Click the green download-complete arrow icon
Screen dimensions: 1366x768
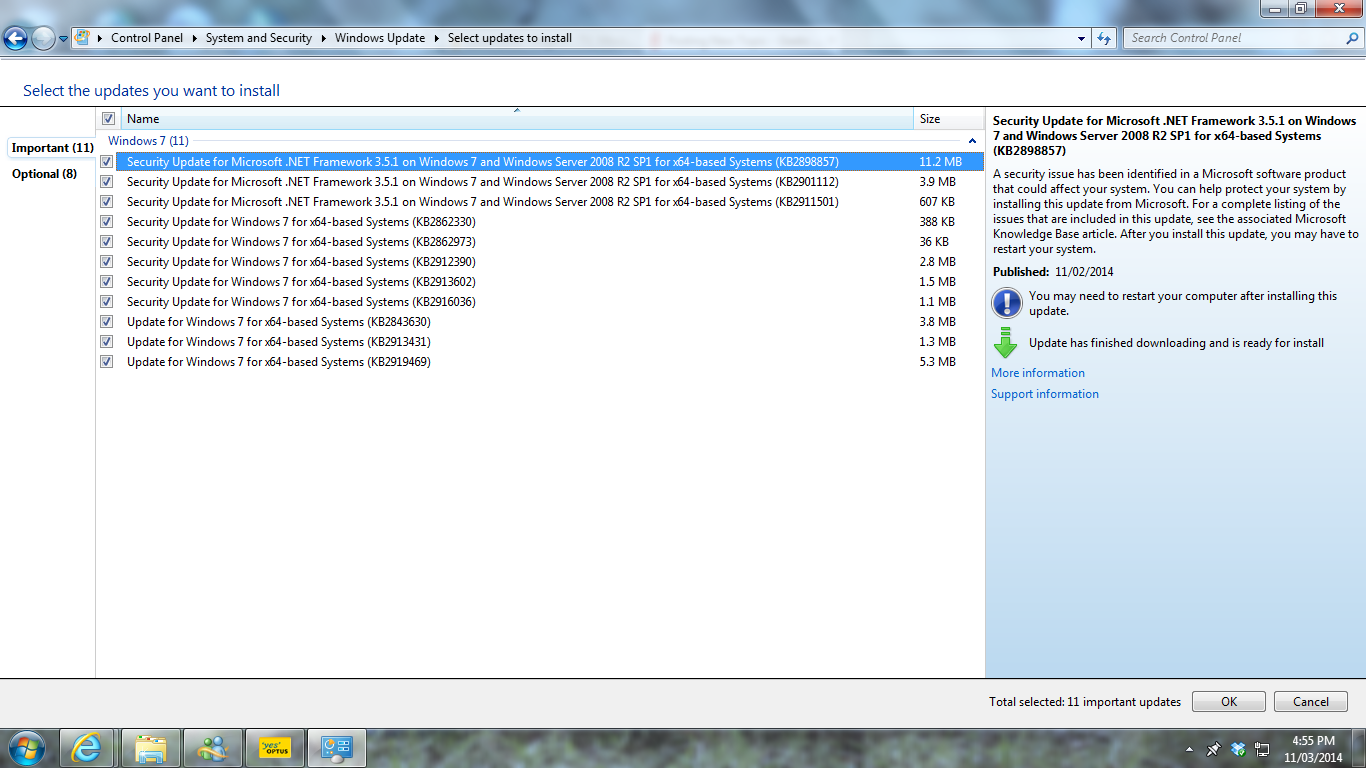(x=1005, y=343)
